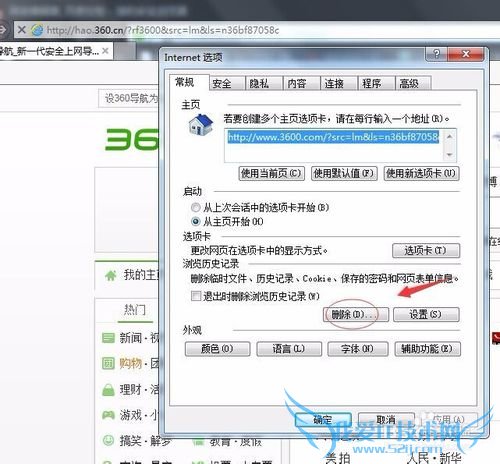
Task: Click the help question mark button in dialog
Action: tap(436, 54)
